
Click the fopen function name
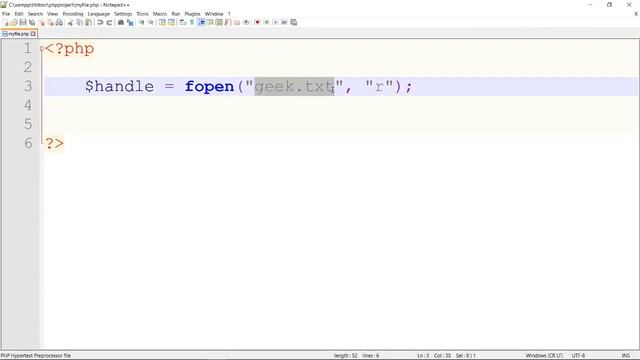(x=209, y=87)
